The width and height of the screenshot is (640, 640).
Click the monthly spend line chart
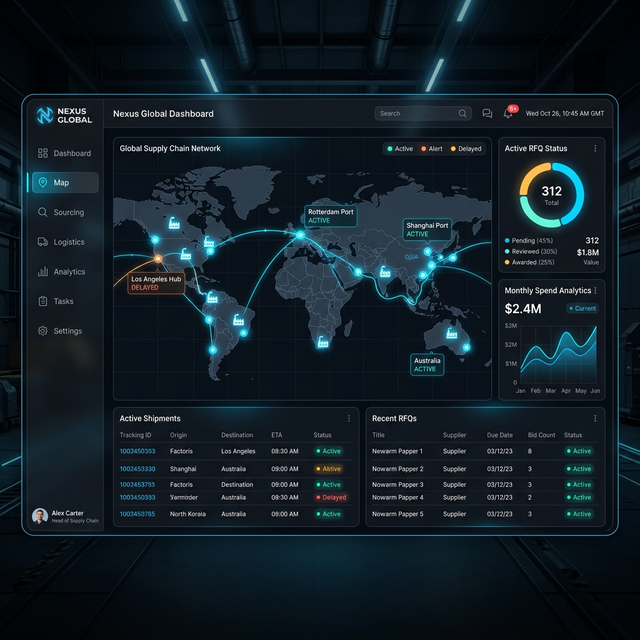coord(558,353)
